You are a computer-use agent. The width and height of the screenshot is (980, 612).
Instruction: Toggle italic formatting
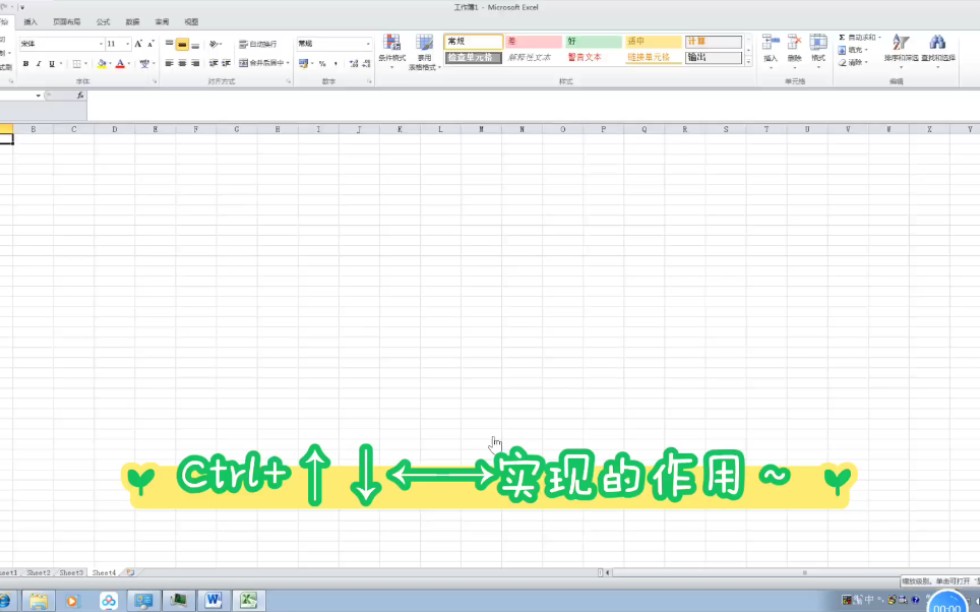38,63
